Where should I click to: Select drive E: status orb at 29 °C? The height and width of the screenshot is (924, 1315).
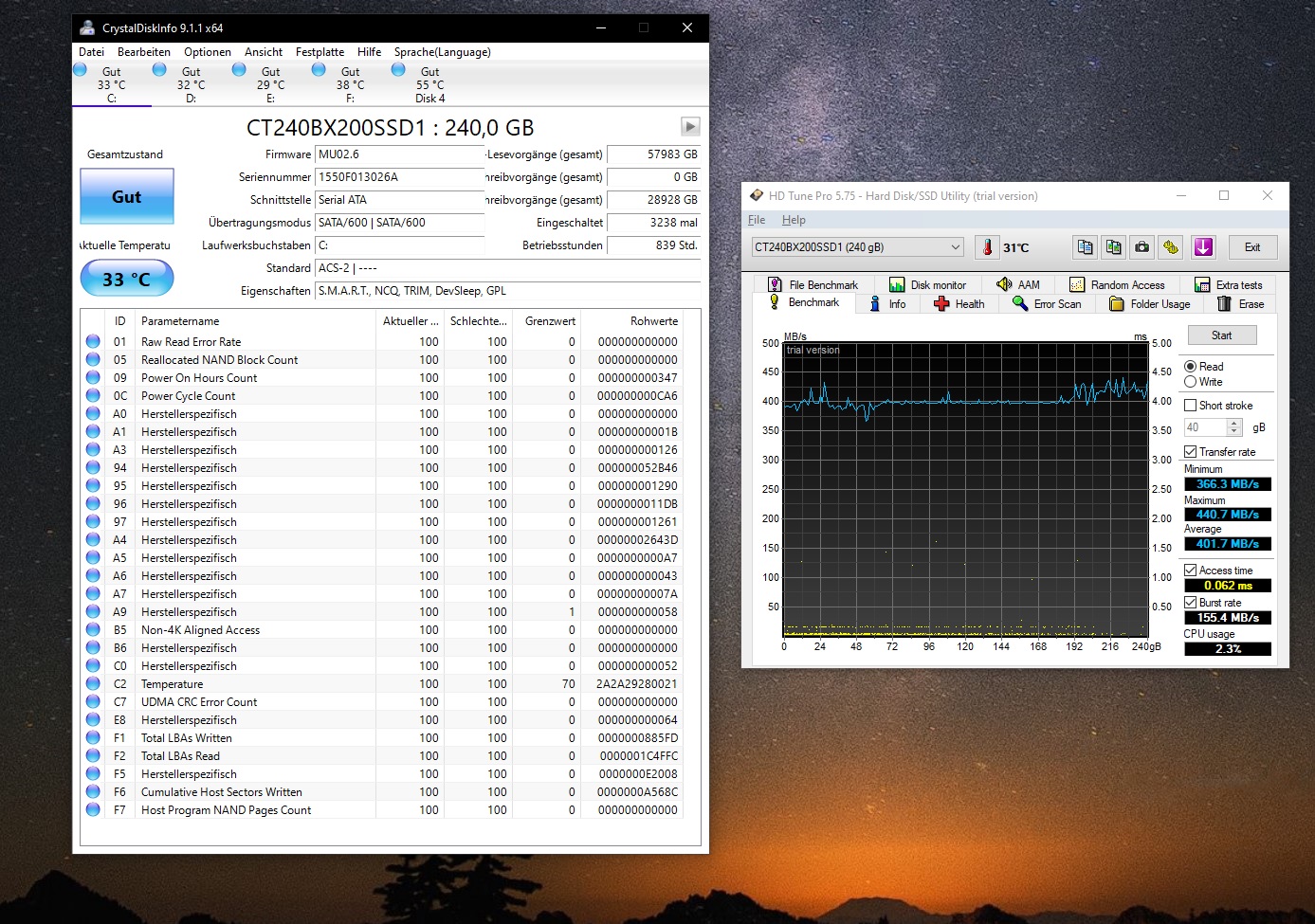[x=240, y=70]
